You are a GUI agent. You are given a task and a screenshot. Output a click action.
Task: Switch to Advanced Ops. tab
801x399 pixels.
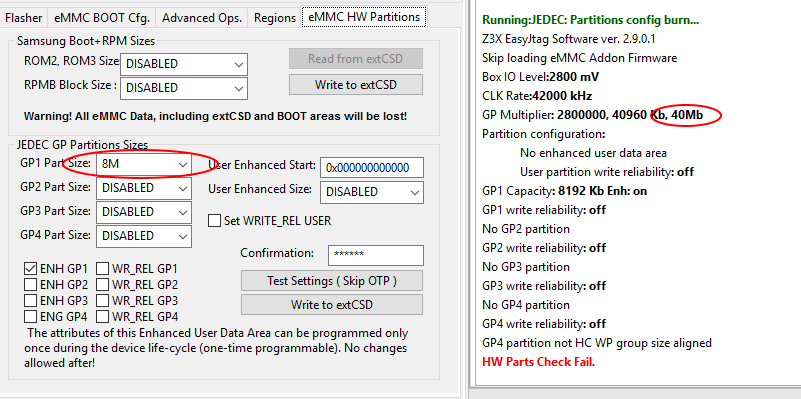(x=202, y=17)
